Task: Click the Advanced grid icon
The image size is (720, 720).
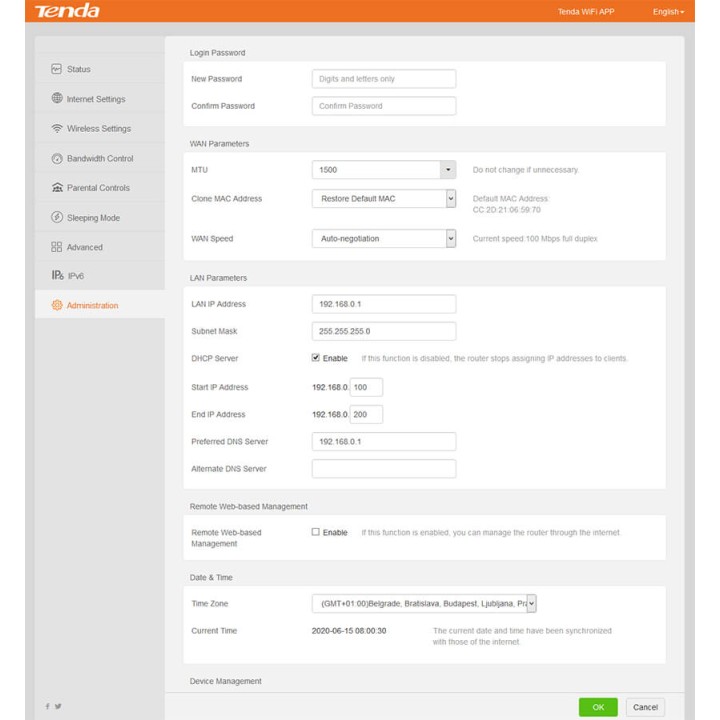Action: [x=56, y=247]
